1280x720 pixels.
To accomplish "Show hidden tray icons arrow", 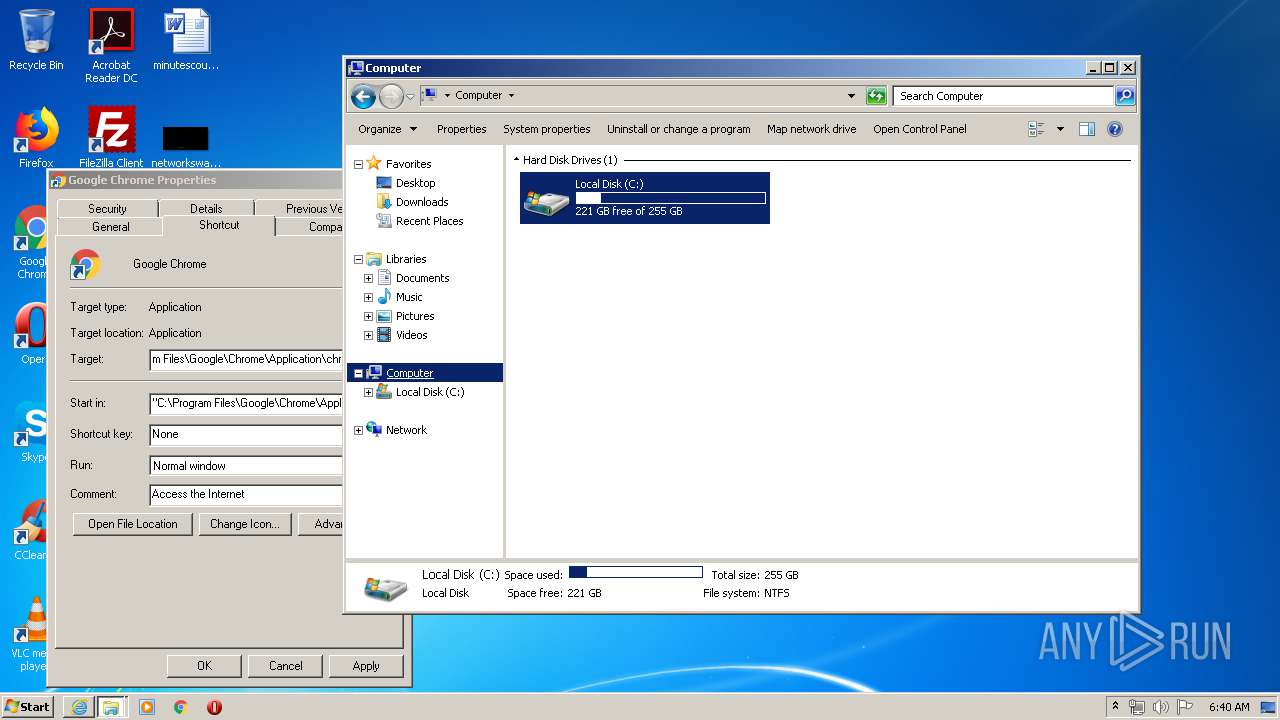I will click(x=1116, y=707).
